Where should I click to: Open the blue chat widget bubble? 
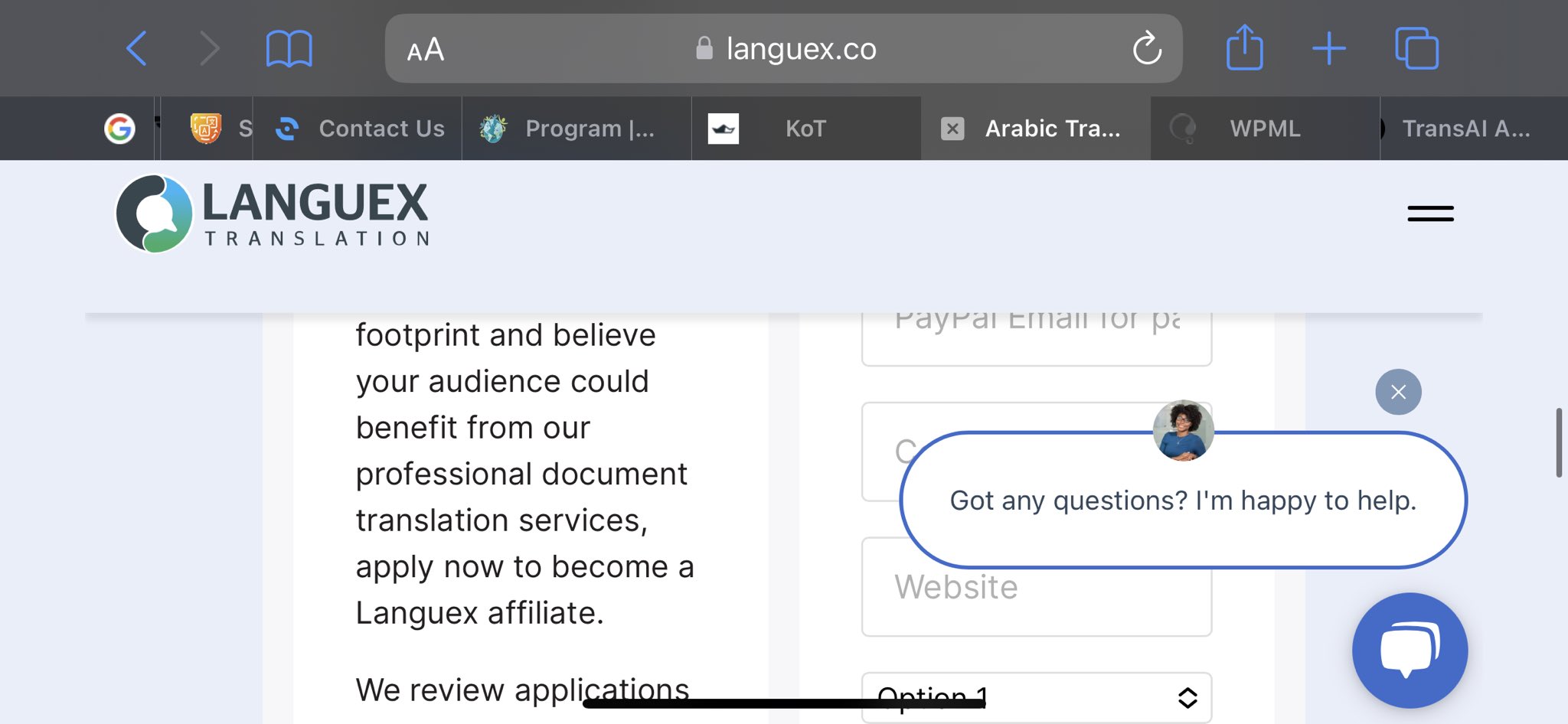point(1410,650)
